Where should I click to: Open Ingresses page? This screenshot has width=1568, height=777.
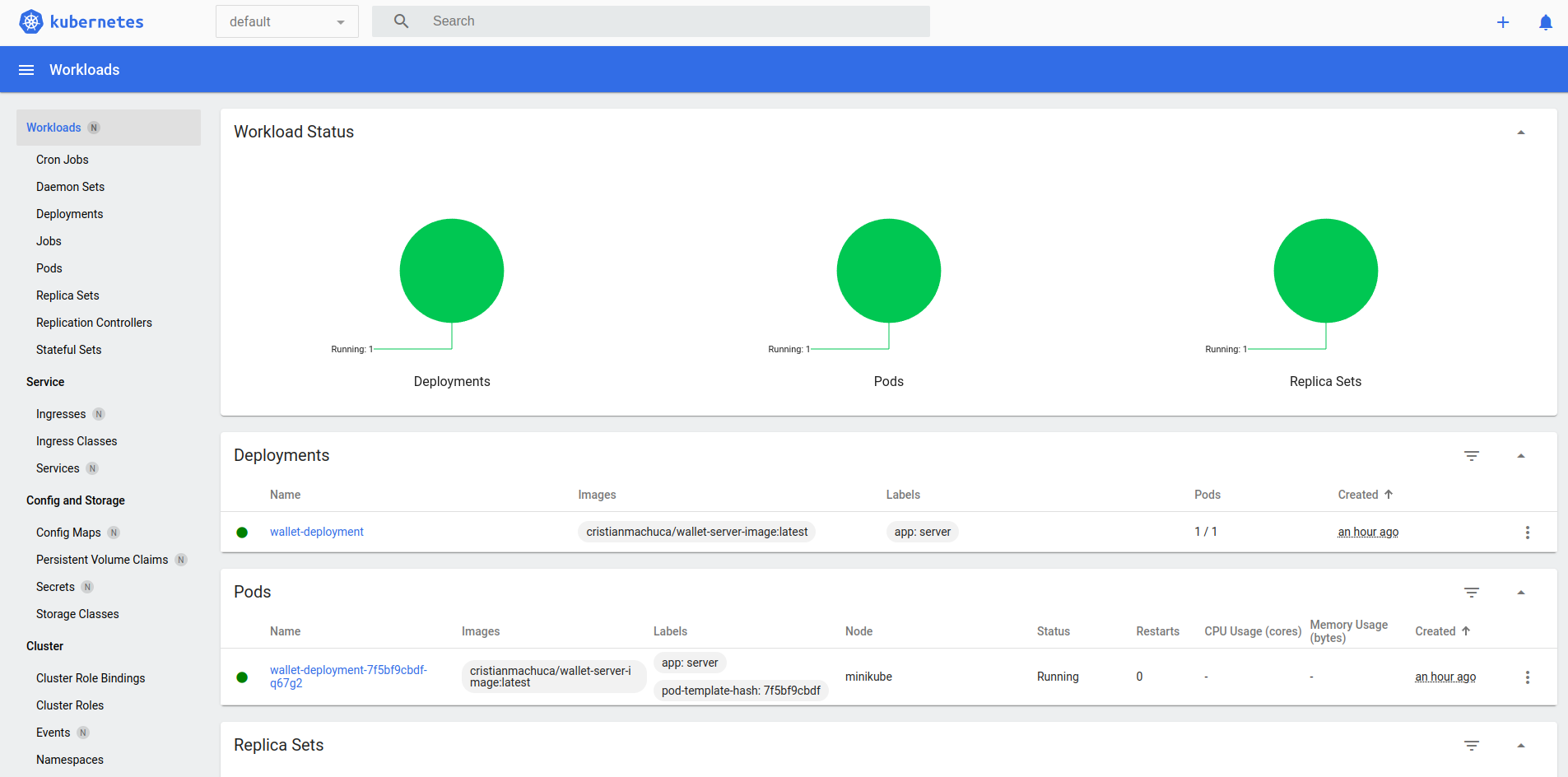click(61, 414)
